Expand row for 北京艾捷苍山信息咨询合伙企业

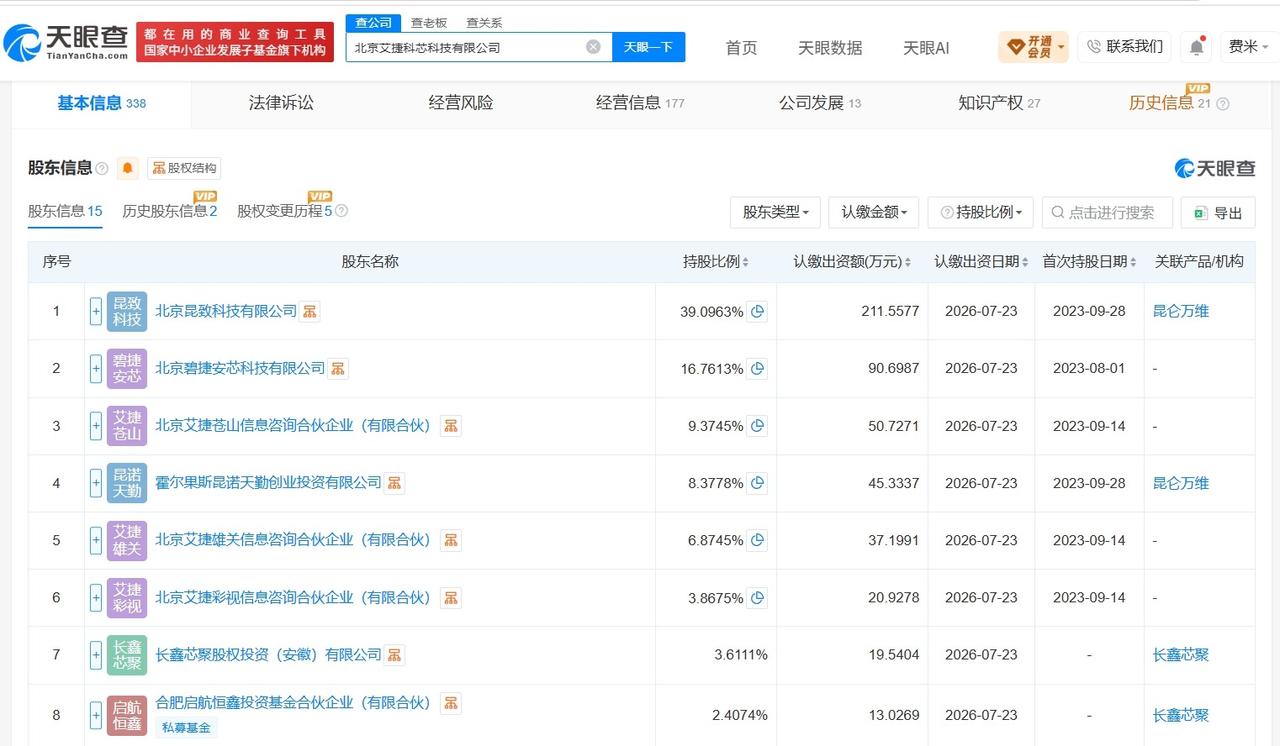tap(96, 426)
